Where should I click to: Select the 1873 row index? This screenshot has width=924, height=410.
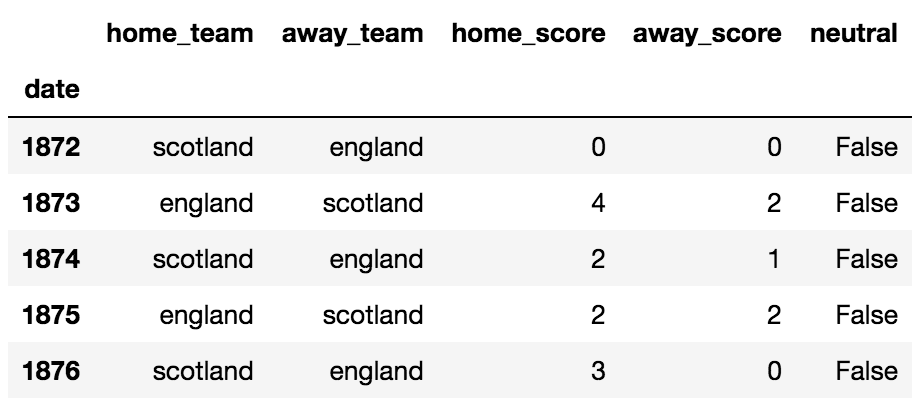point(51,204)
